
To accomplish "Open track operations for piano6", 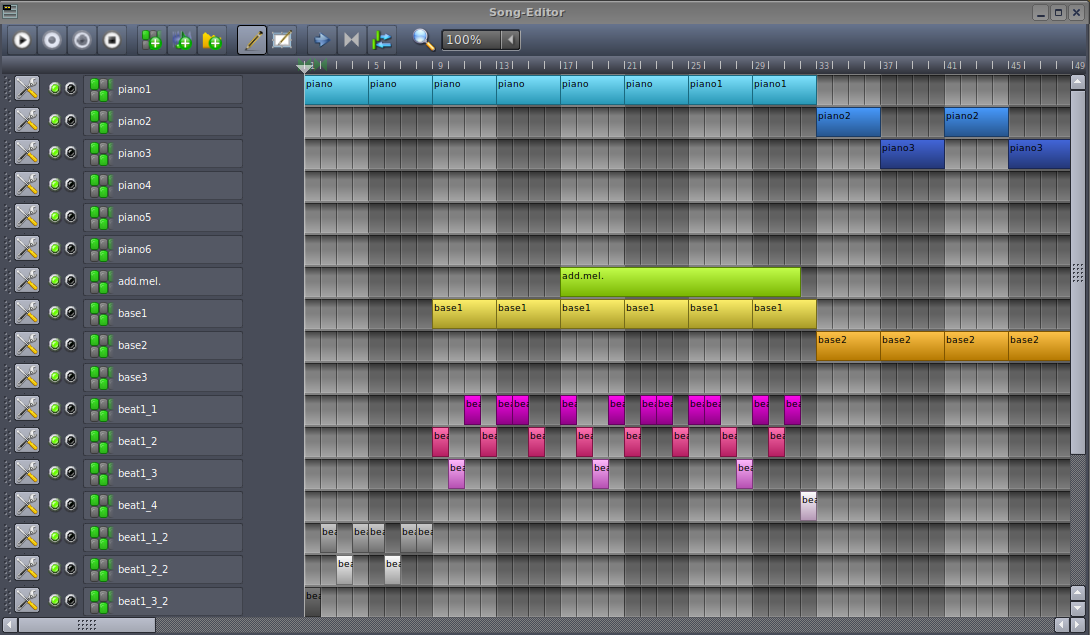I will click(27, 249).
